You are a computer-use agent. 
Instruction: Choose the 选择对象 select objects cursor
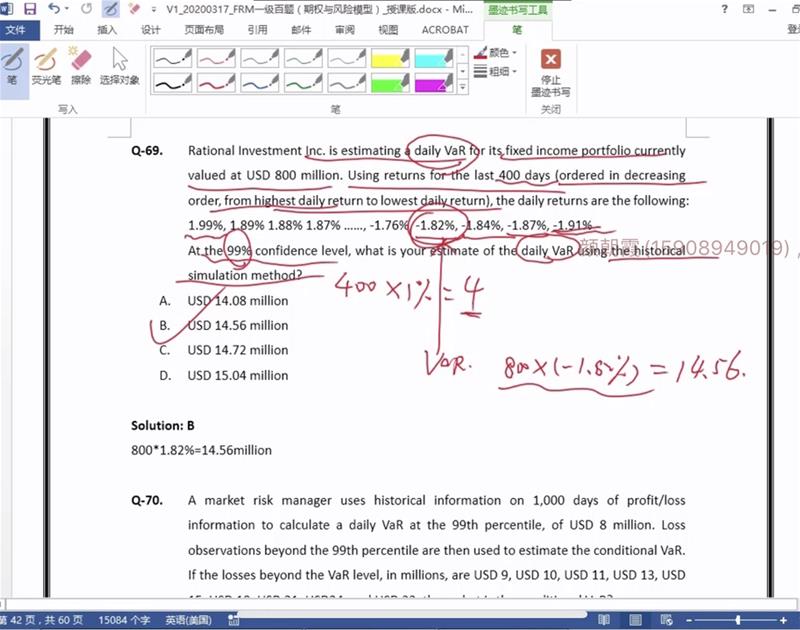tap(119, 66)
